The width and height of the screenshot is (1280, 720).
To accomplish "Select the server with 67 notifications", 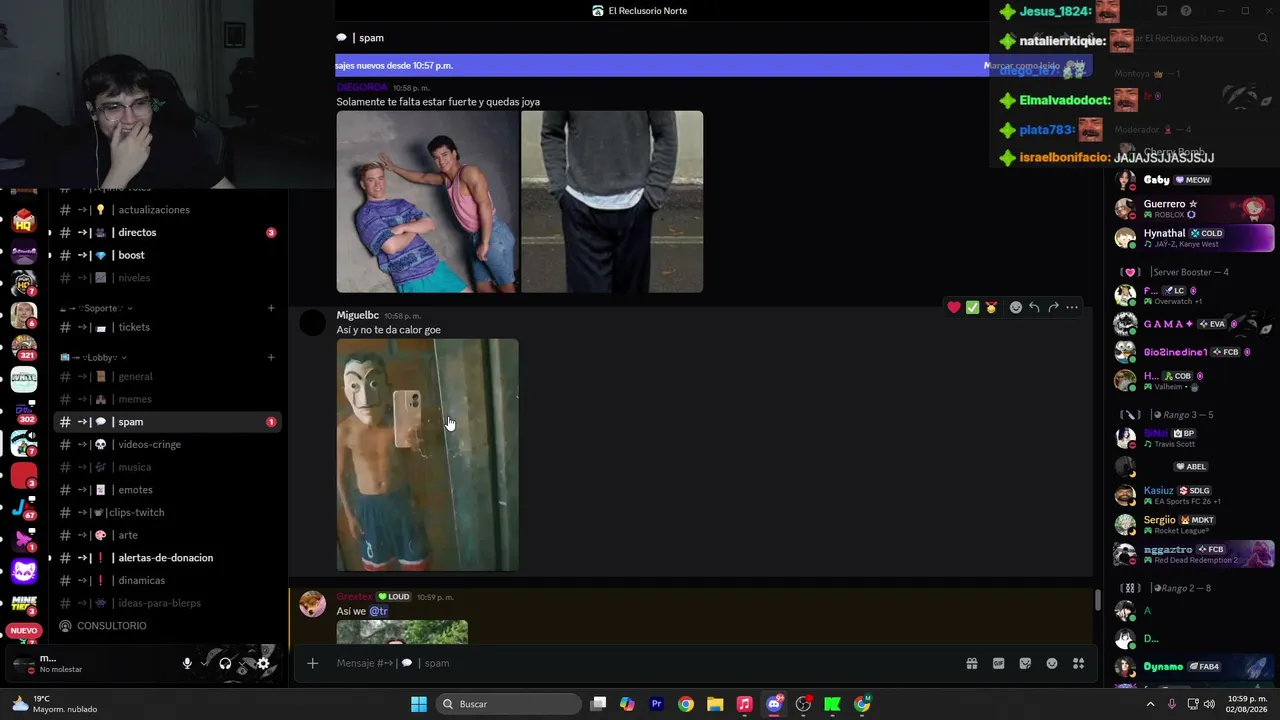I will tap(24, 508).
